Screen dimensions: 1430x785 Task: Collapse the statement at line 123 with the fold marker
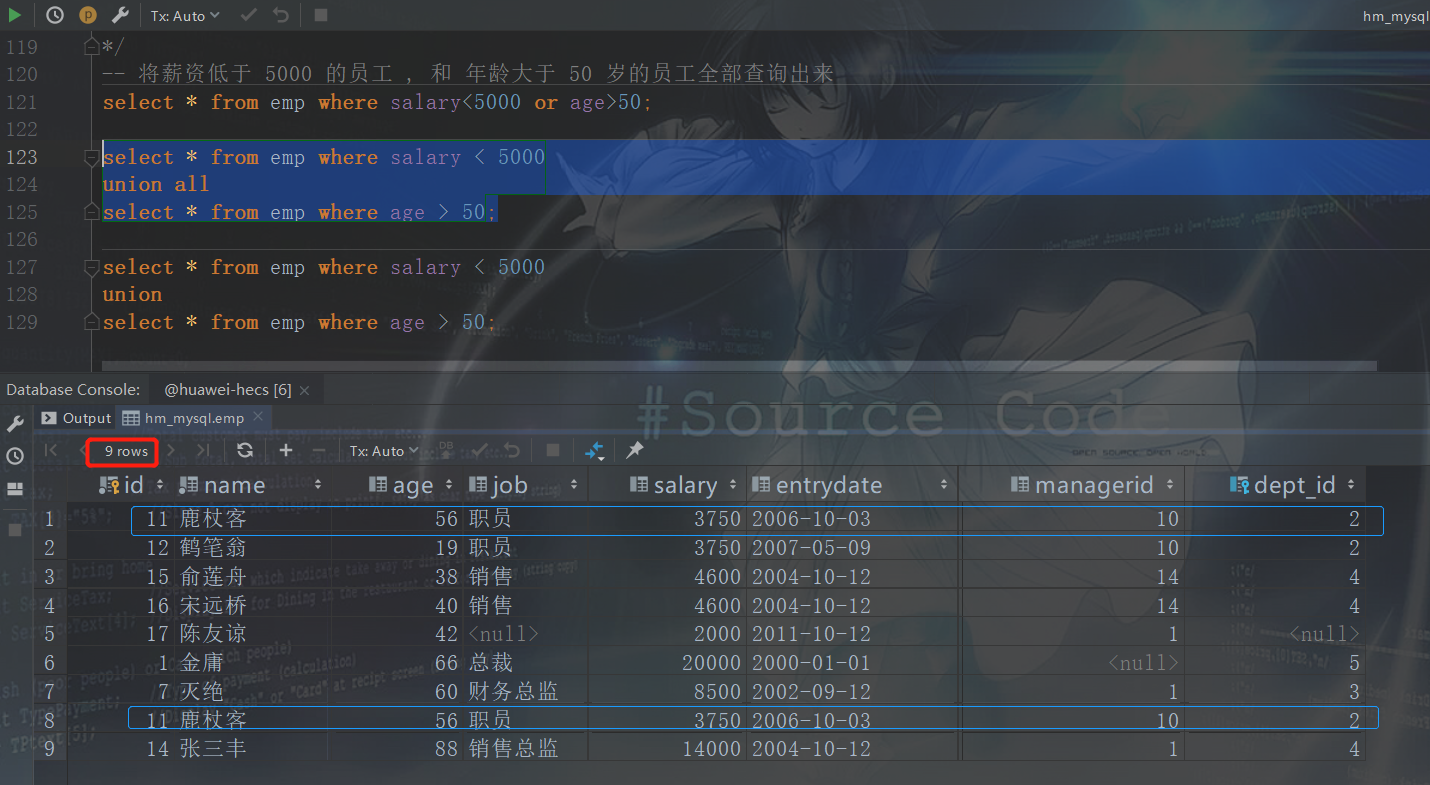[92, 157]
